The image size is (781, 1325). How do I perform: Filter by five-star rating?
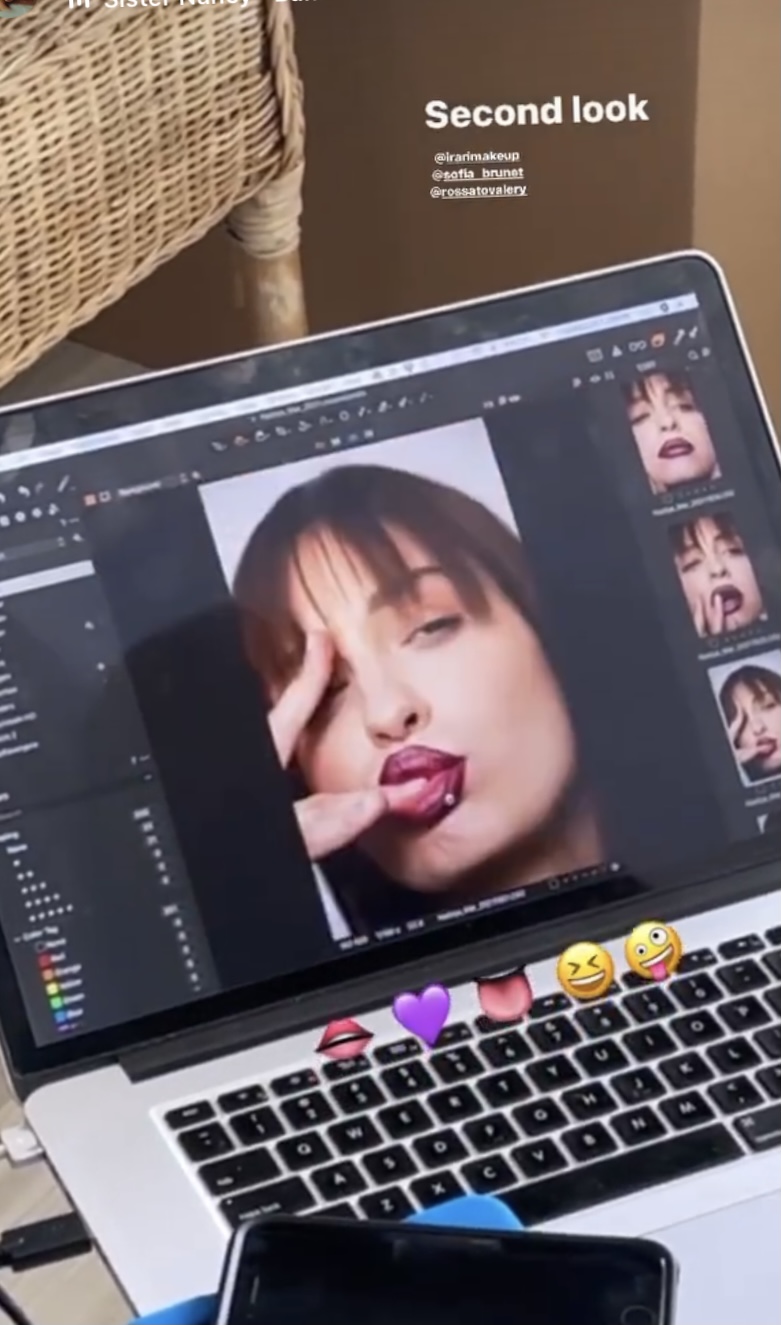pos(47,914)
